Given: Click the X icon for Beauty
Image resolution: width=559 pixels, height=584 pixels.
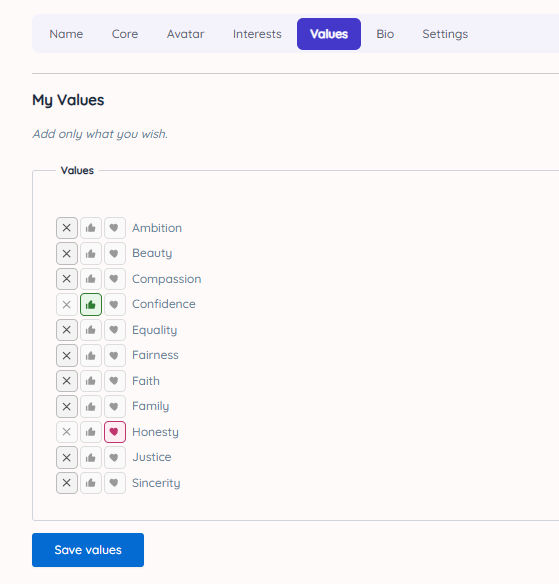Looking at the screenshot, I should click(67, 254).
